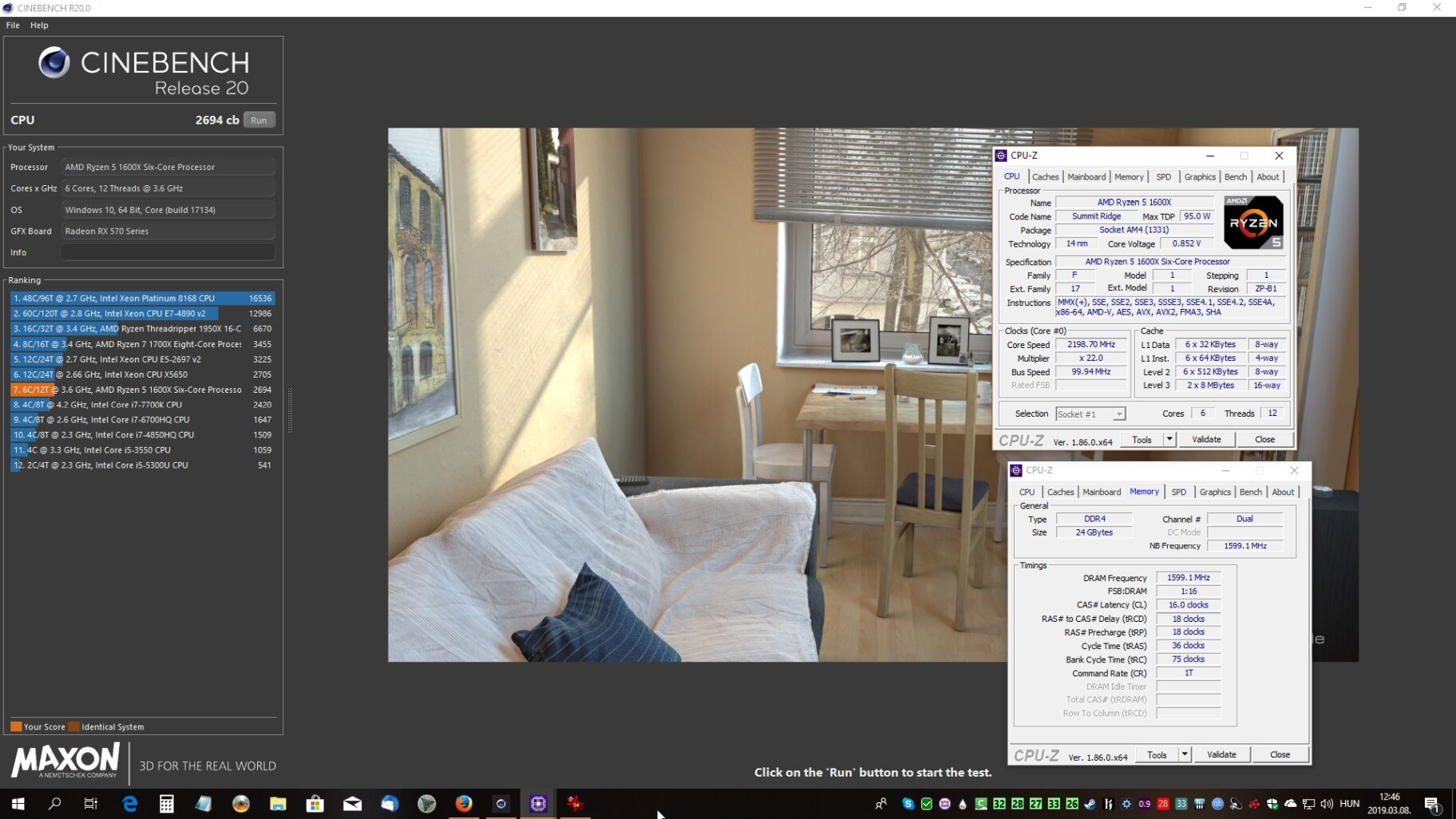The image size is (1456, 819).
Task: Select ranking row Intel Xeon CPU X5650
Action: tap(143, 374)
